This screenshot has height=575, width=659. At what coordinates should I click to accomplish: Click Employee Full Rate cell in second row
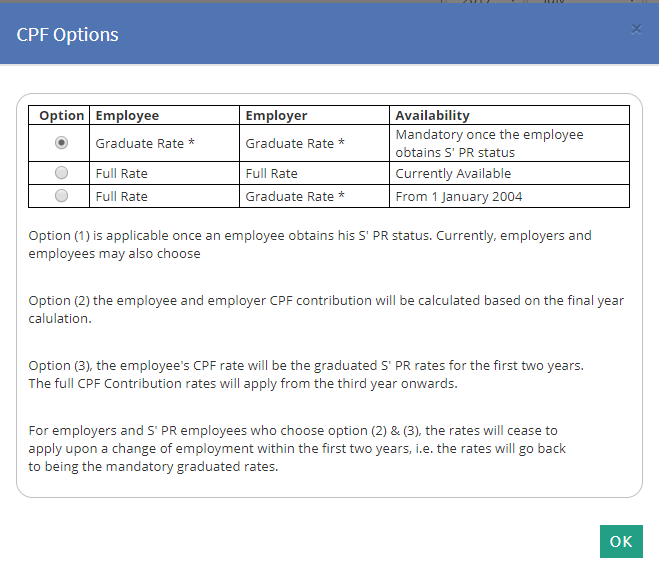tap(122, 173)
